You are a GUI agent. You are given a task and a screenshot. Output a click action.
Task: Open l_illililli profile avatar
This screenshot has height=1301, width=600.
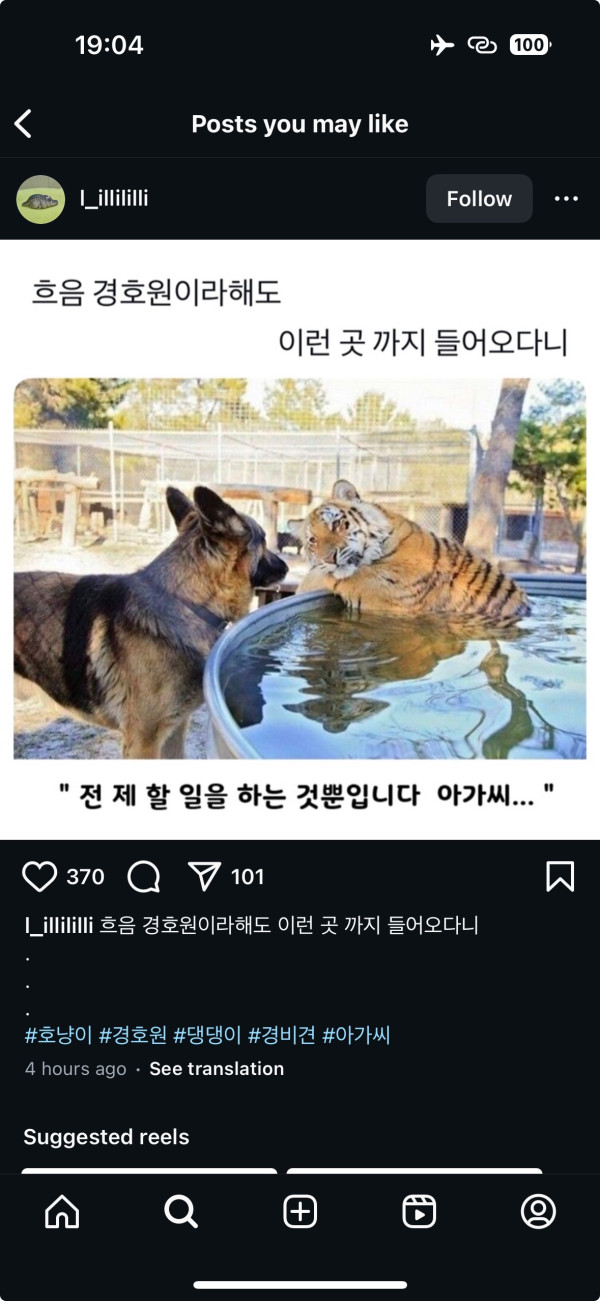click(x=41, y=199)
